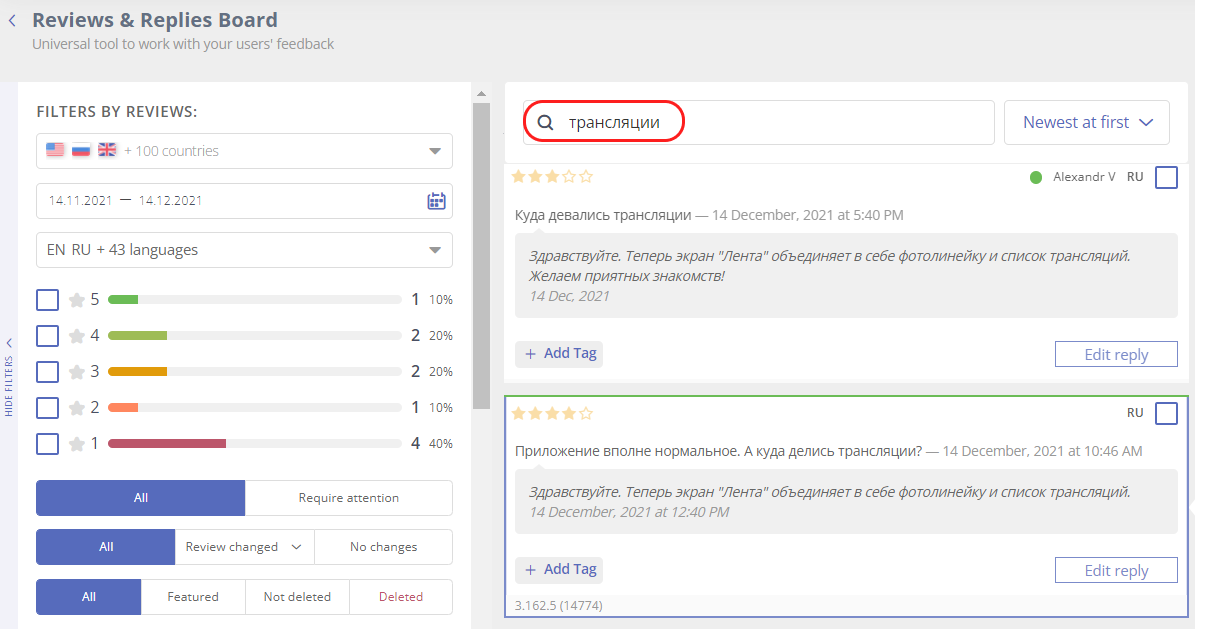Viewport: 1206px width, 629px height.
Task: Enable the 1-star rating filter checkbox
Action: [47, 444]
